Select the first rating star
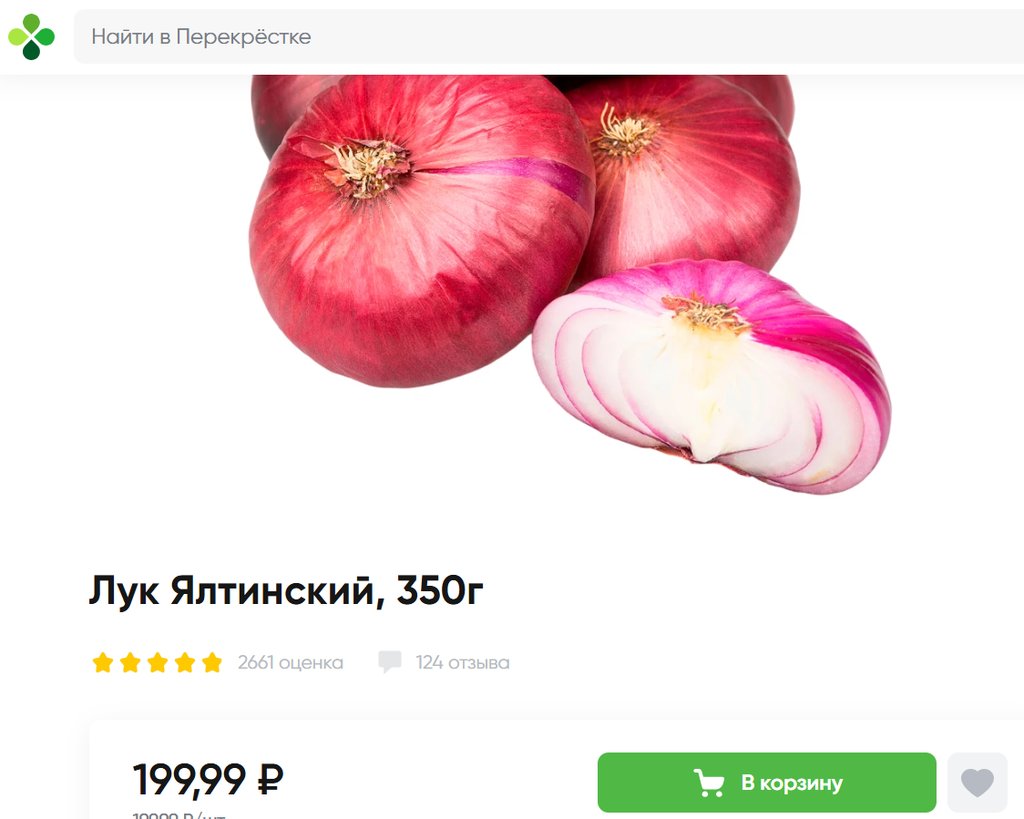 click(103, 662)
